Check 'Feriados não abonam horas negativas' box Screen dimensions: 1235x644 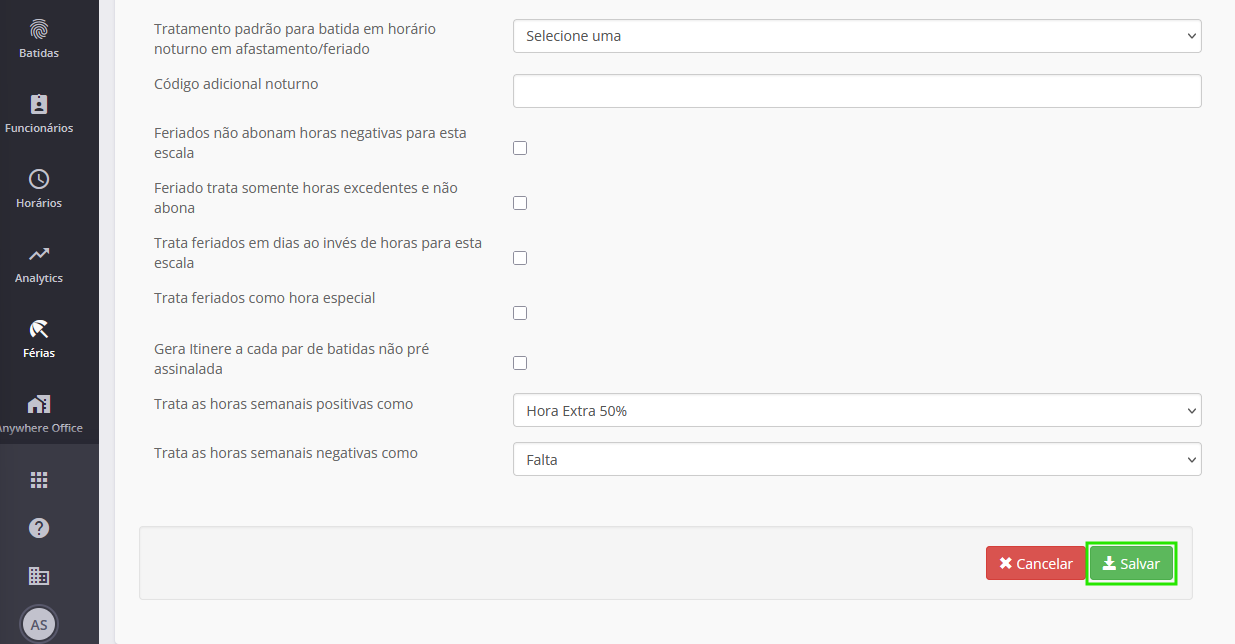pyautogui.click(x=520, y=148)
